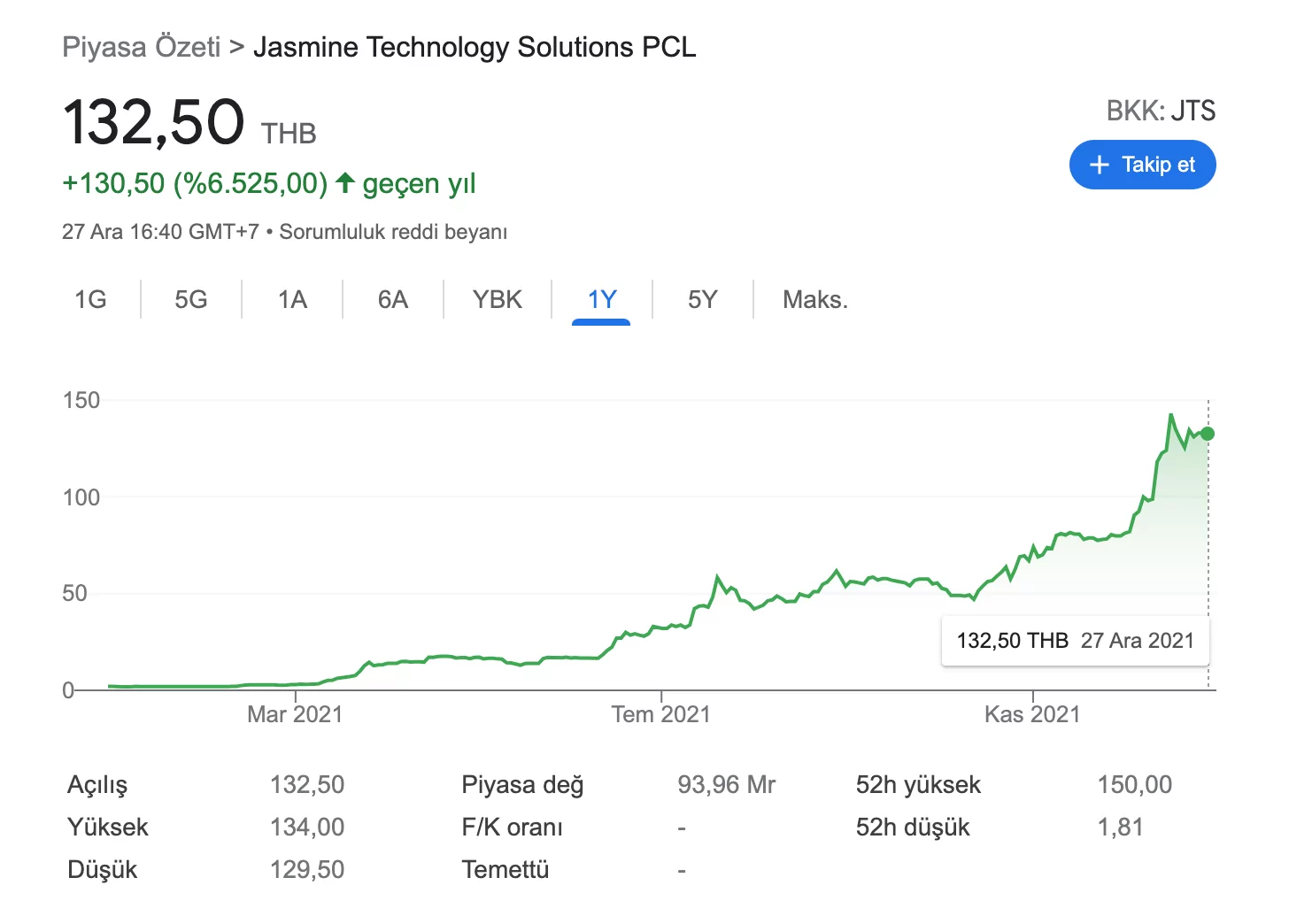This screenshot has height=924, width=1289.
Task: Click the Kas 2021 axis marker
Action: pyautogui.click(x=1032, y=714)
